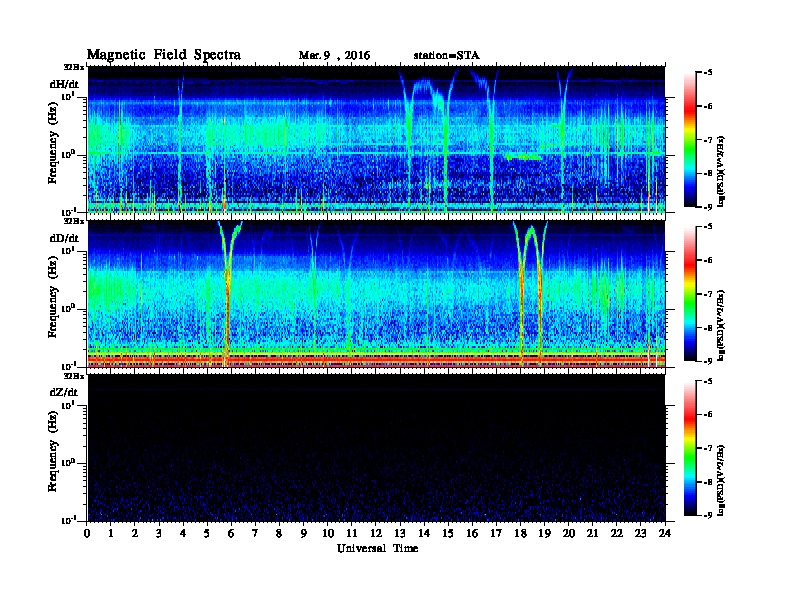Click hour '10' on the time axis
Screen dimensions: 792x612
click(328, 533)
